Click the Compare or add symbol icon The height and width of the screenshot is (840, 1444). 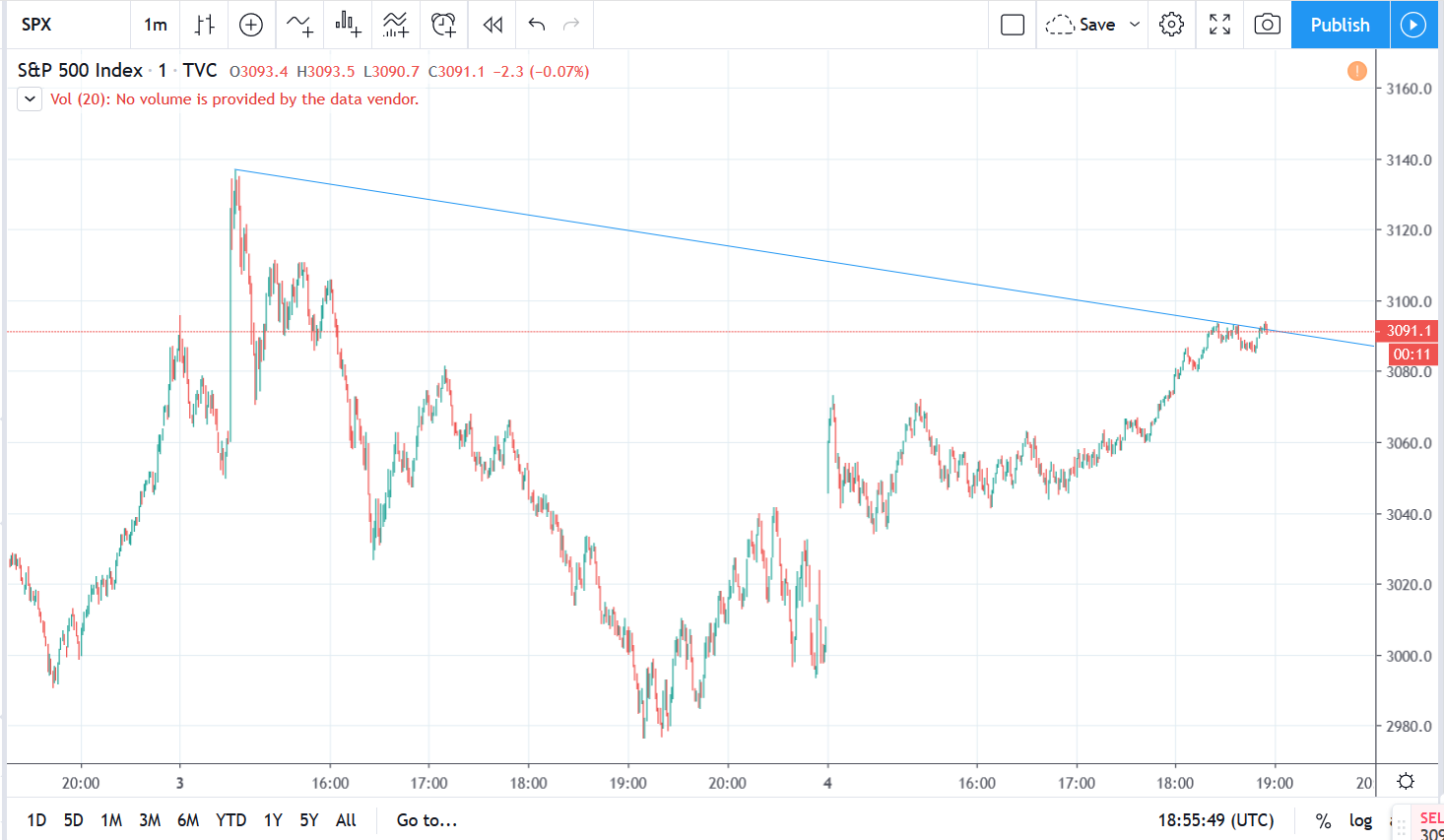point(251,25)
